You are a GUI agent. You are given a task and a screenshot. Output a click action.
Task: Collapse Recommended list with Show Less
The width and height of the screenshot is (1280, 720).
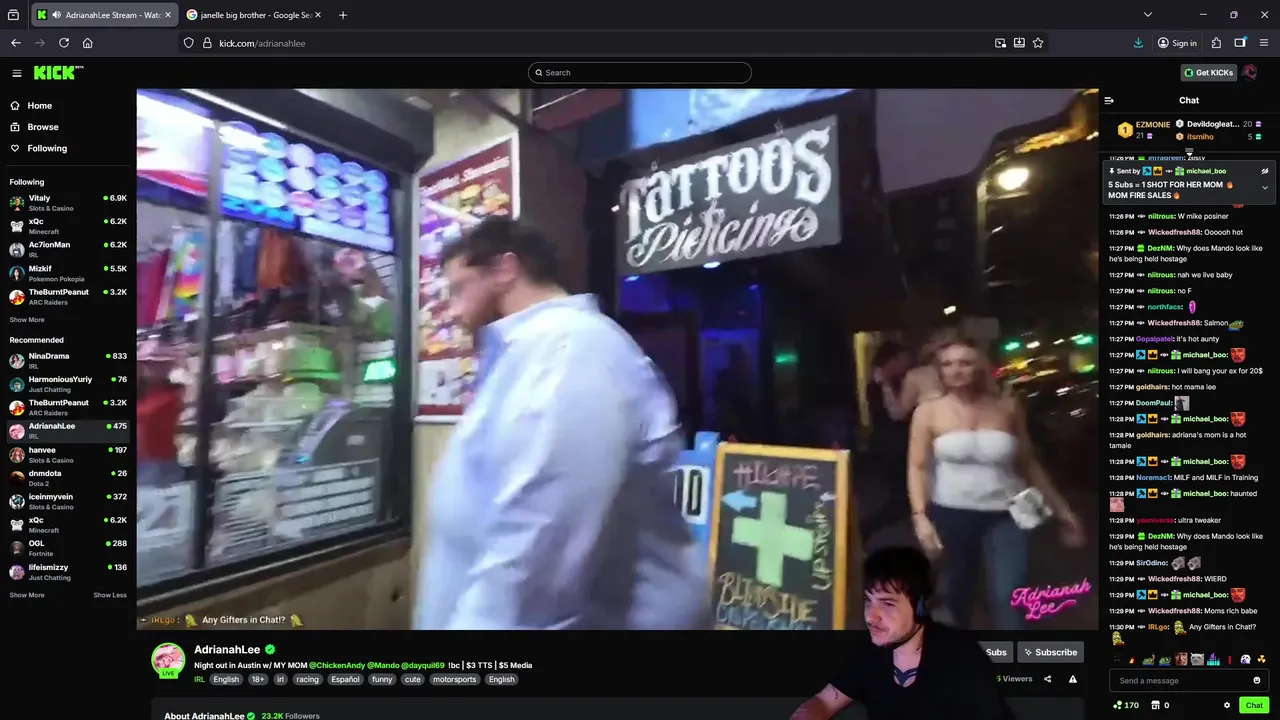pyautogui.click(x=110, y=595)
